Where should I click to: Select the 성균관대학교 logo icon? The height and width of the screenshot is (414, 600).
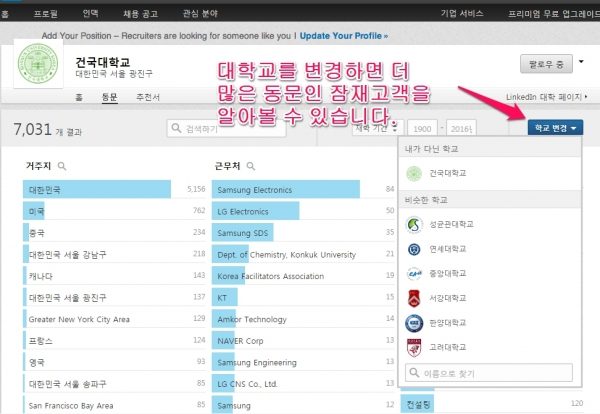(x=414, y=224)
